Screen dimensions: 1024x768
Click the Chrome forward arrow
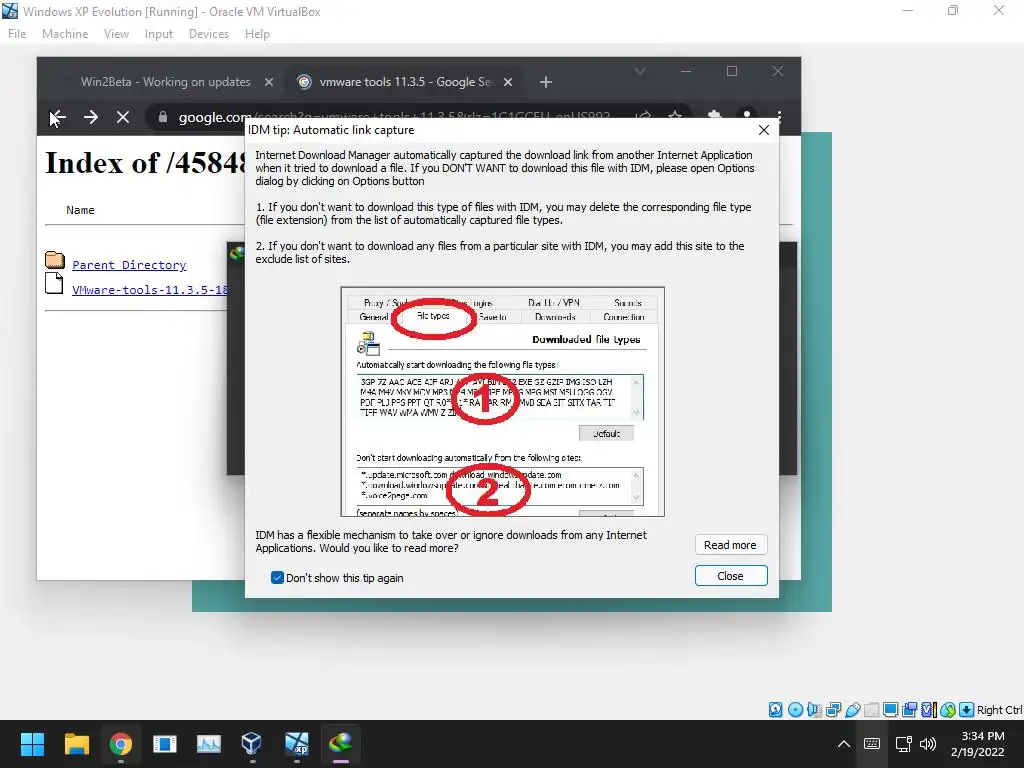click(x=91, y=118)
